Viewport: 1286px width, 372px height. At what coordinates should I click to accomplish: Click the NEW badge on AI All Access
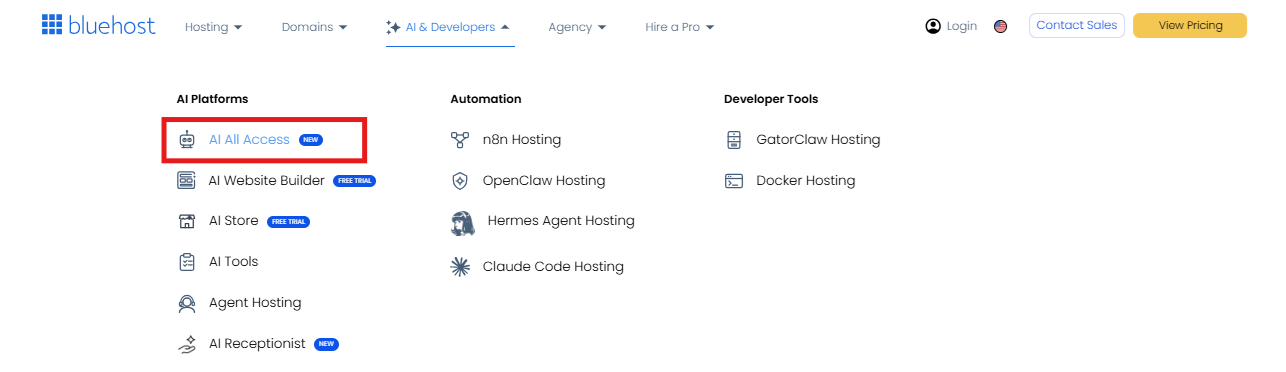(x=311, y=140)
